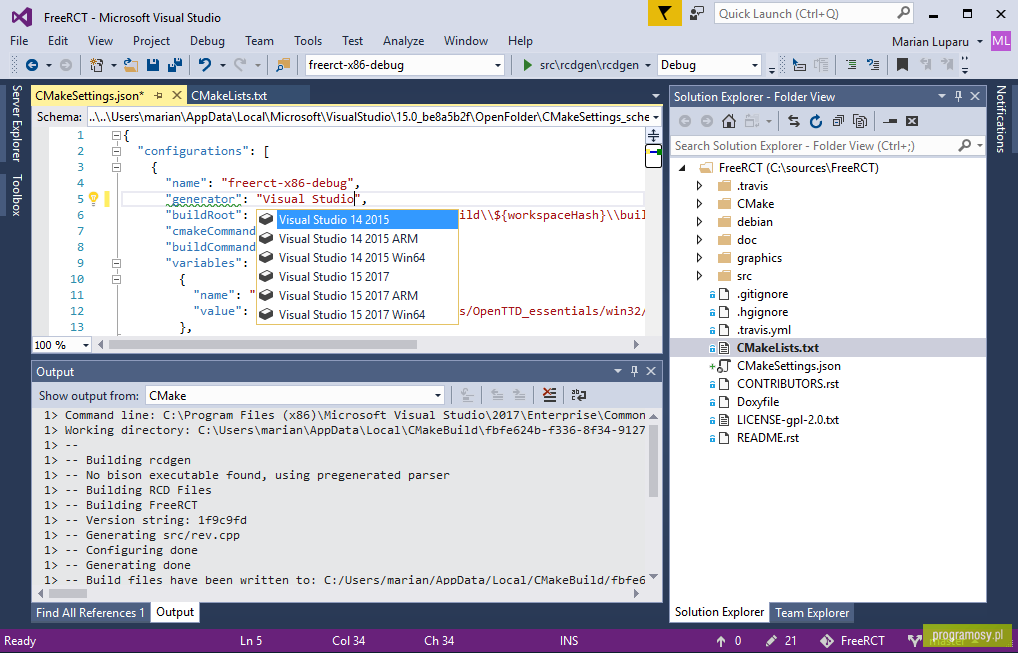Open the Debug menu
This screenshot has width=1018, height=653.
click(x=207, y=41)
